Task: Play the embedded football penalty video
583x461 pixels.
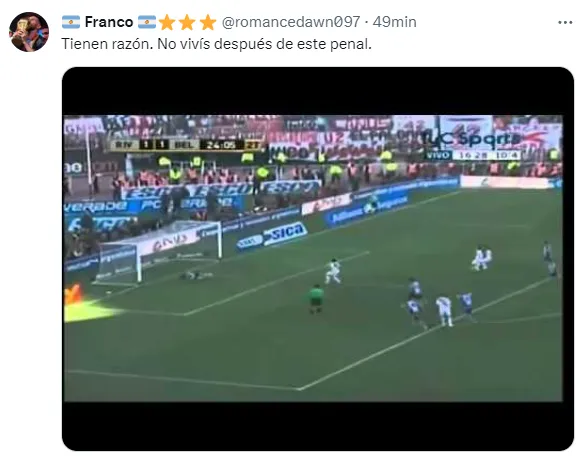Action: click(318, 259)
